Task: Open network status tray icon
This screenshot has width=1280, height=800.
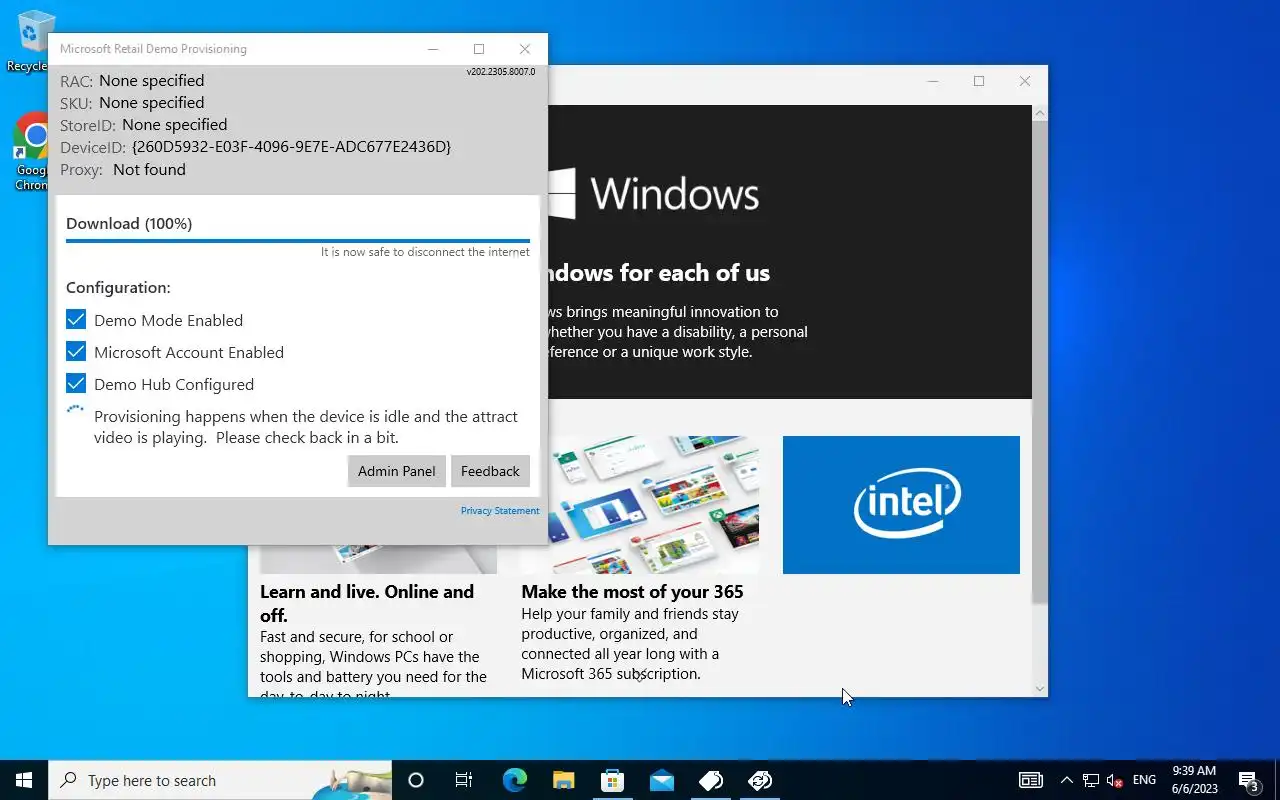Action: coord(1090,780)
